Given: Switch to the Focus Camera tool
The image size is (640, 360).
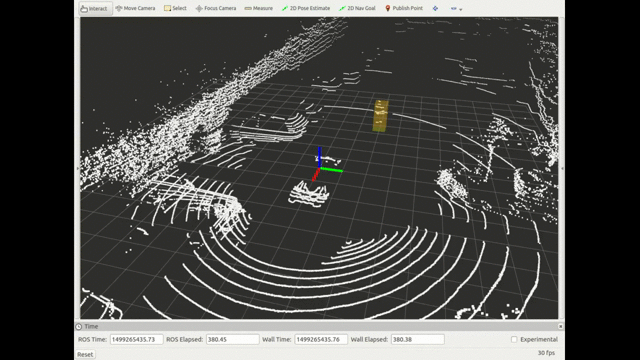Looking at the screenshot, I should pyautogui.click(x=216, y=8).
